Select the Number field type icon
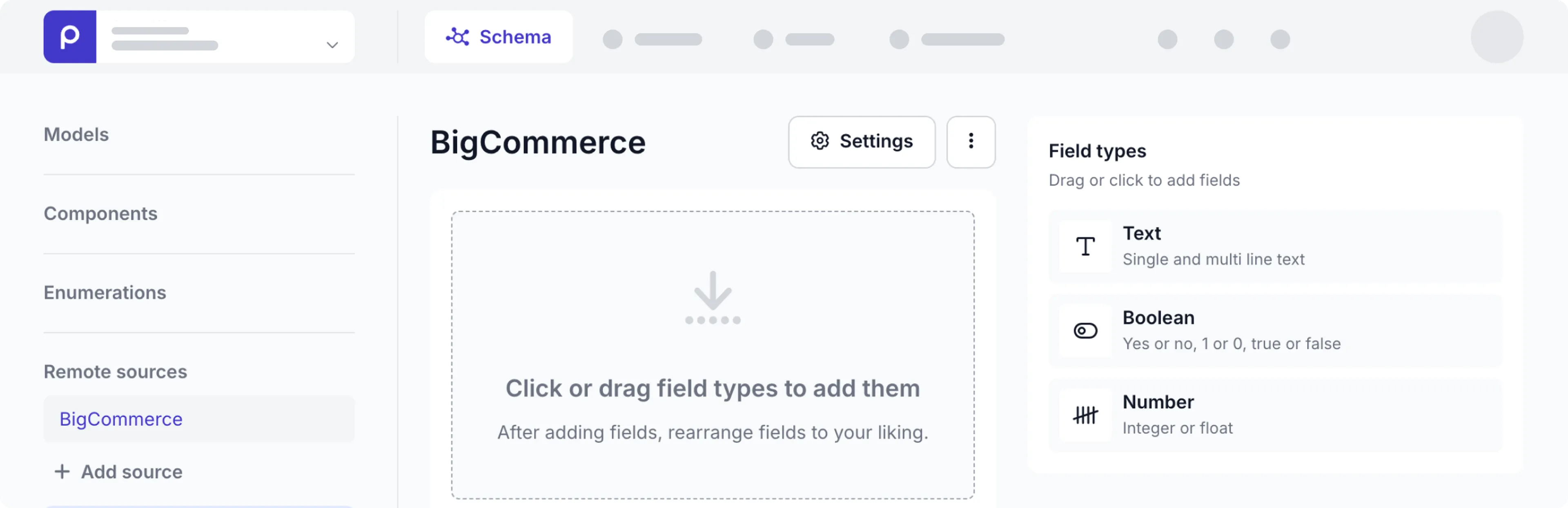1568x508 pixels. 1086,415
